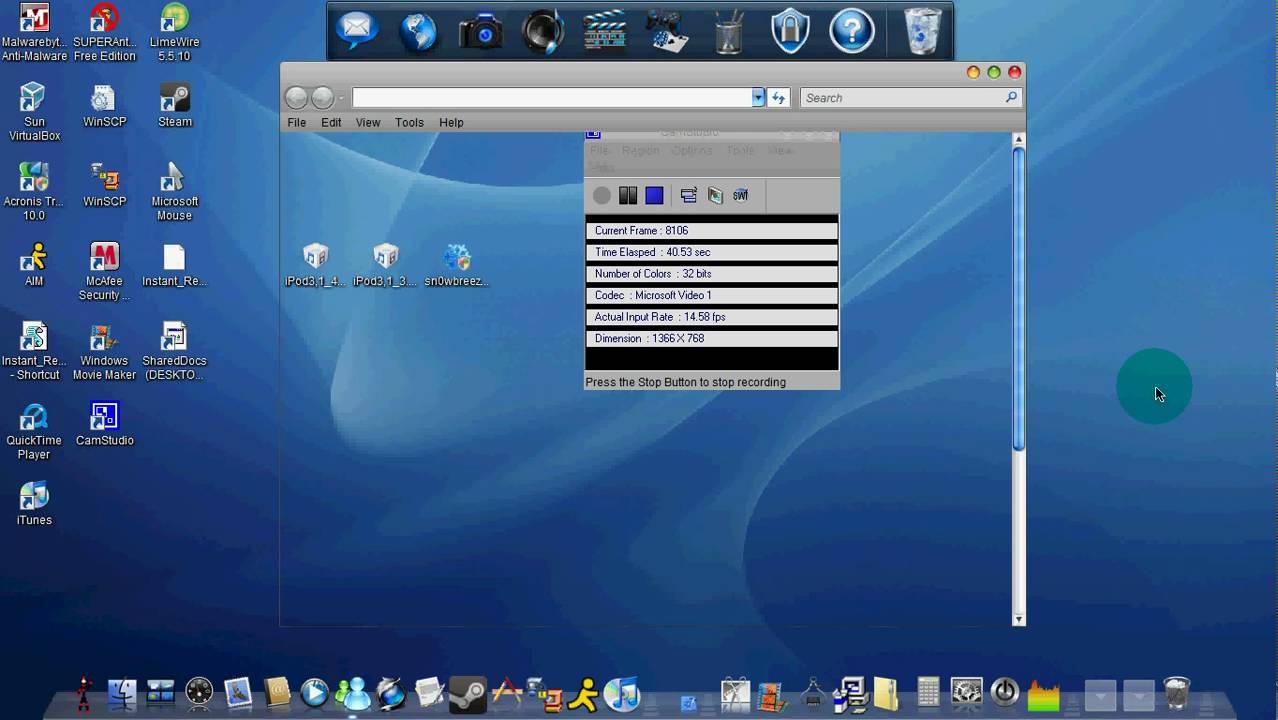The width and height of the screenshot is (1278, 720).
Task: Click CamStudio SWF producer icon
Action: click(741, 195)
